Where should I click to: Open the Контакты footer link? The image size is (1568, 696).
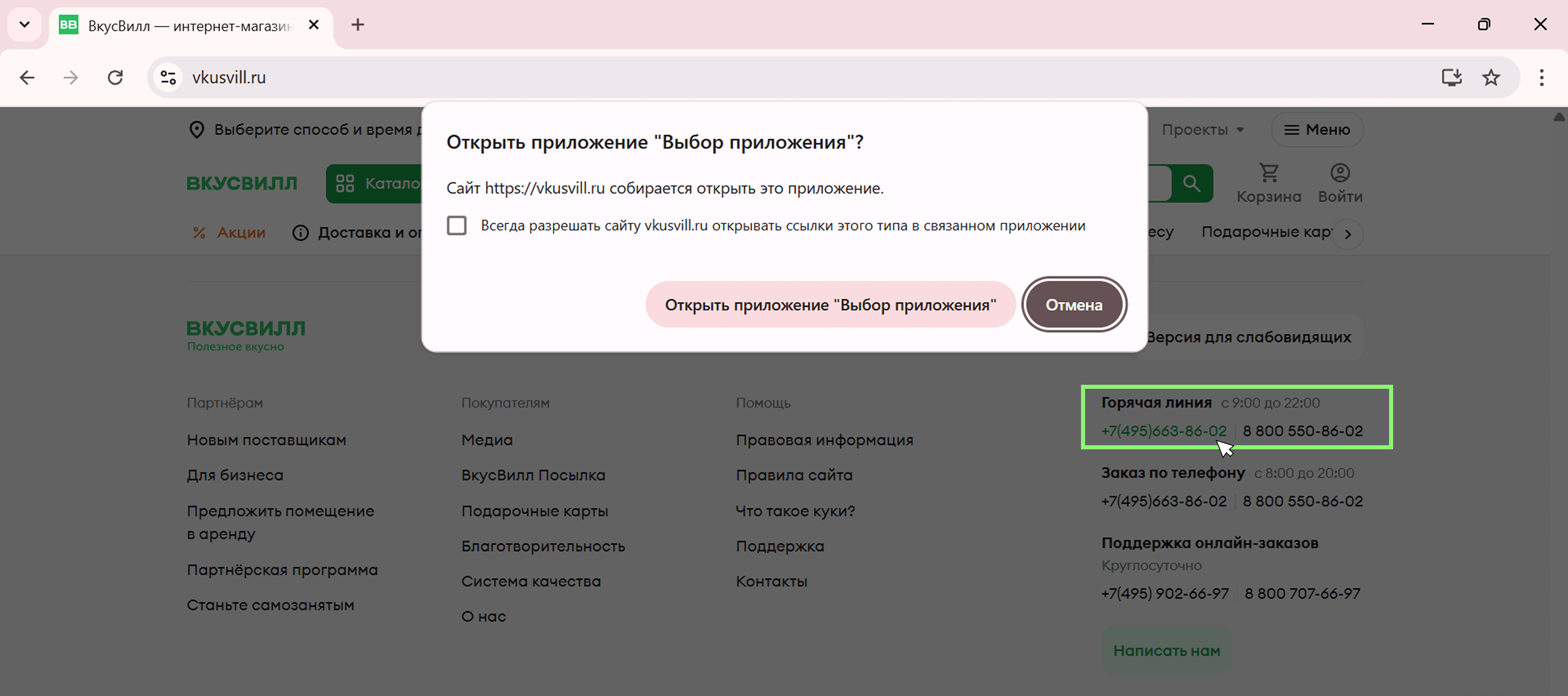point(771,582)
